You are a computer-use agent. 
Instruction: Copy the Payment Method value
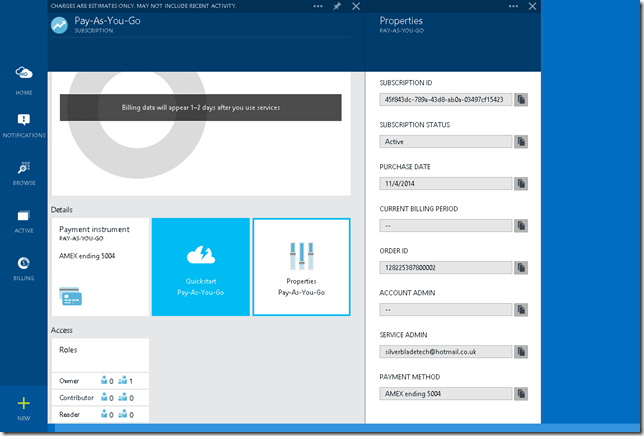click(x=521, y=394)
